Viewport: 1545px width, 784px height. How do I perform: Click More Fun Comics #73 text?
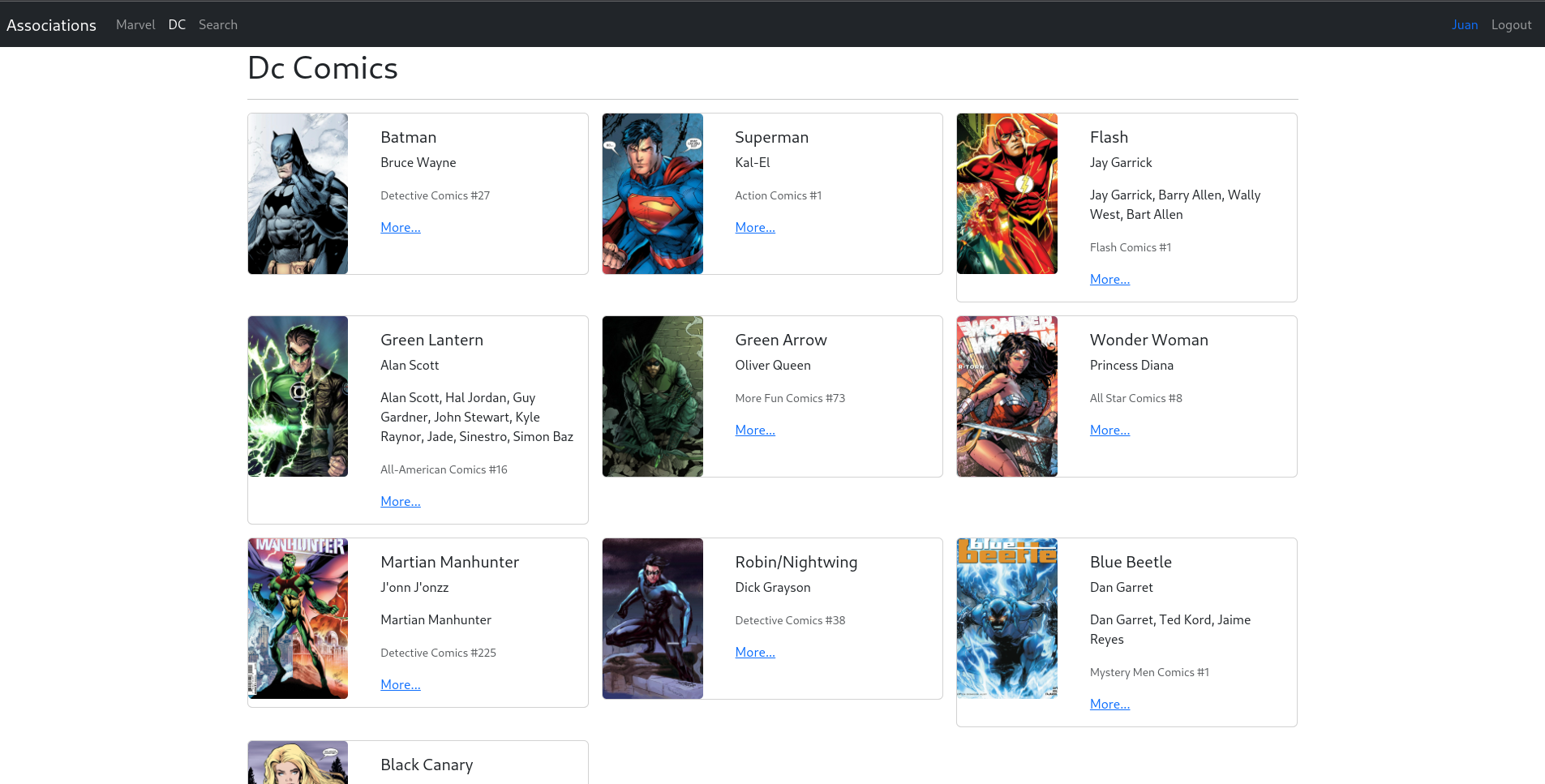coord(790,399)
